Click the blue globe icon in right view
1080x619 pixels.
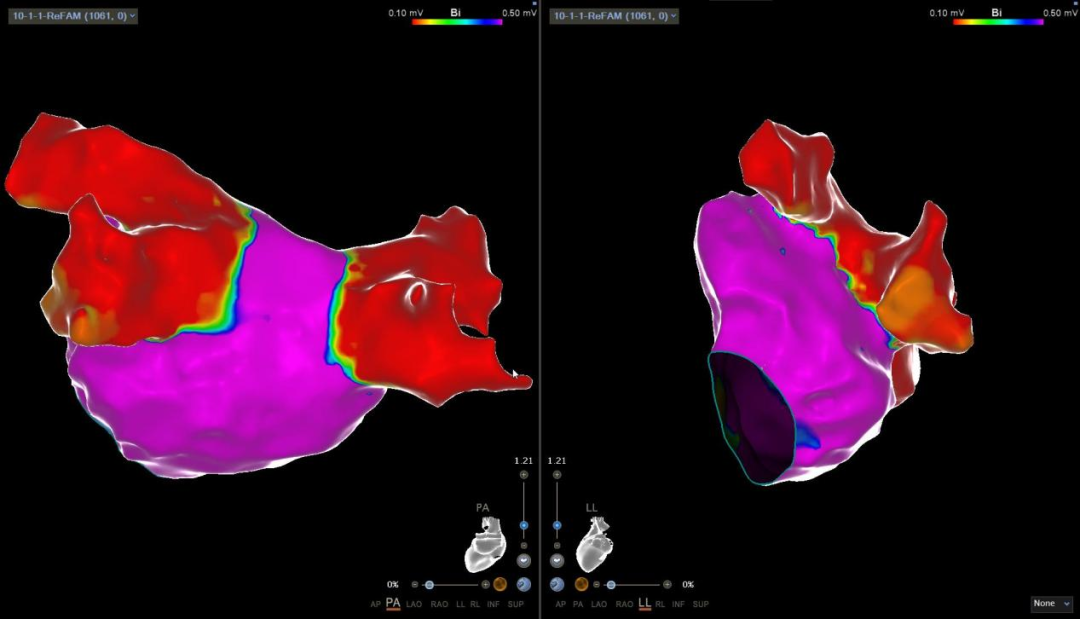[557, 584]
